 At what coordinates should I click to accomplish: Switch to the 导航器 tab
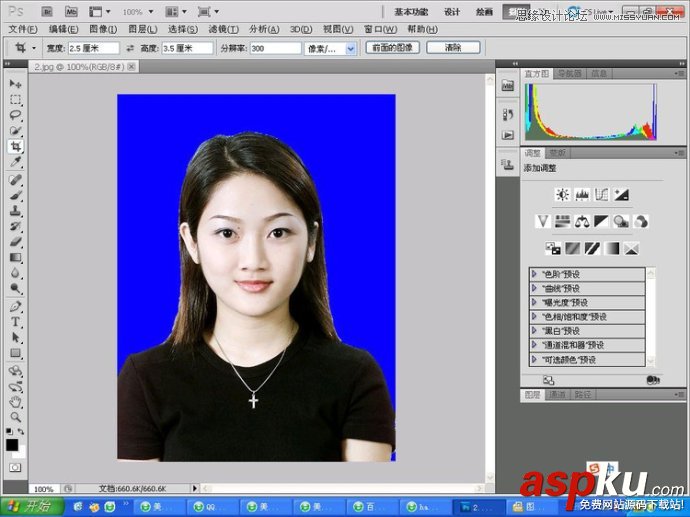[x=570, y=73]
